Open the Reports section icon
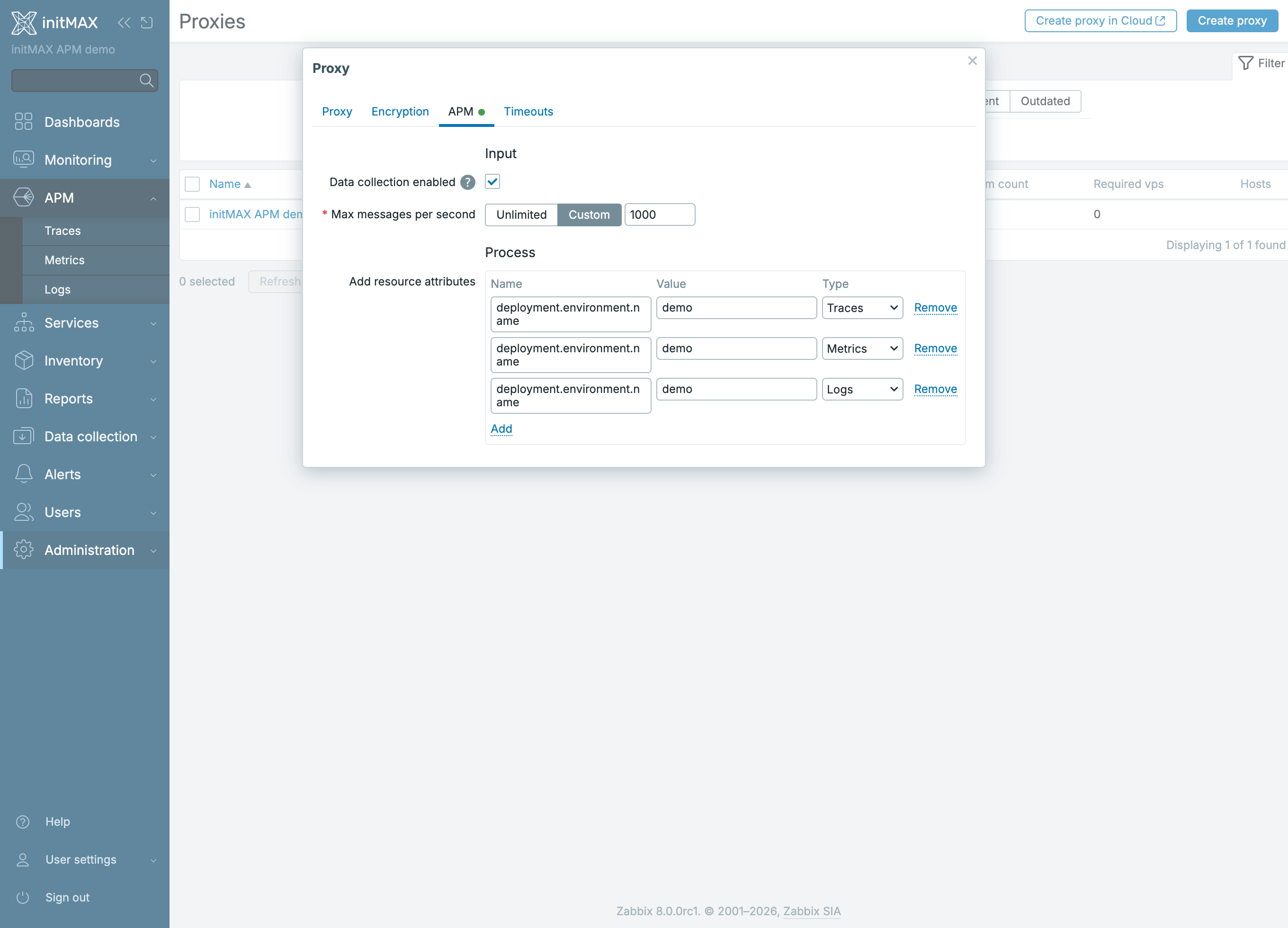This screenshot has width=1288, height=928. pyautogui.click(x=24, y=399)
